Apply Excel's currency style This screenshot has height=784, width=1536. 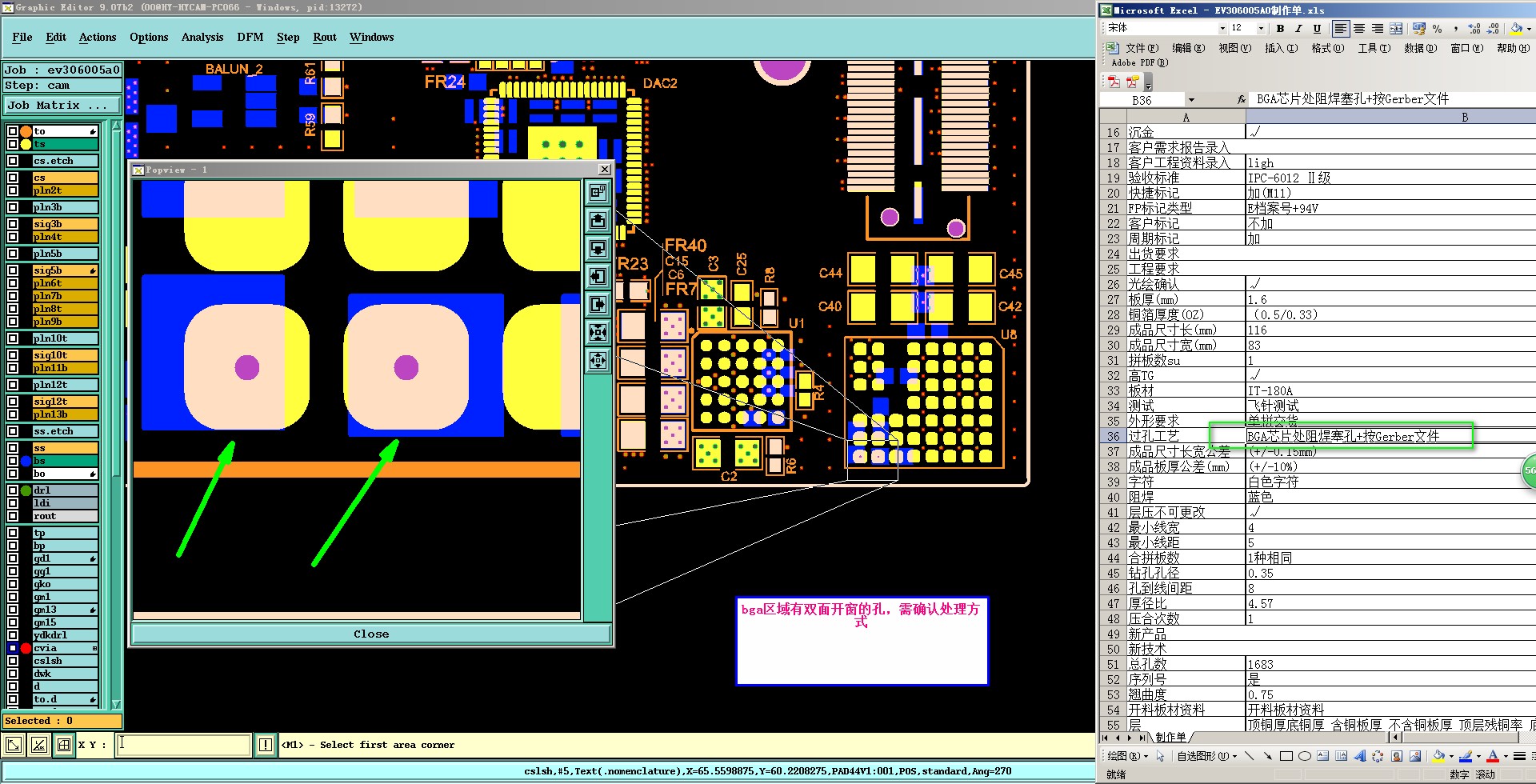(1419, 28)
